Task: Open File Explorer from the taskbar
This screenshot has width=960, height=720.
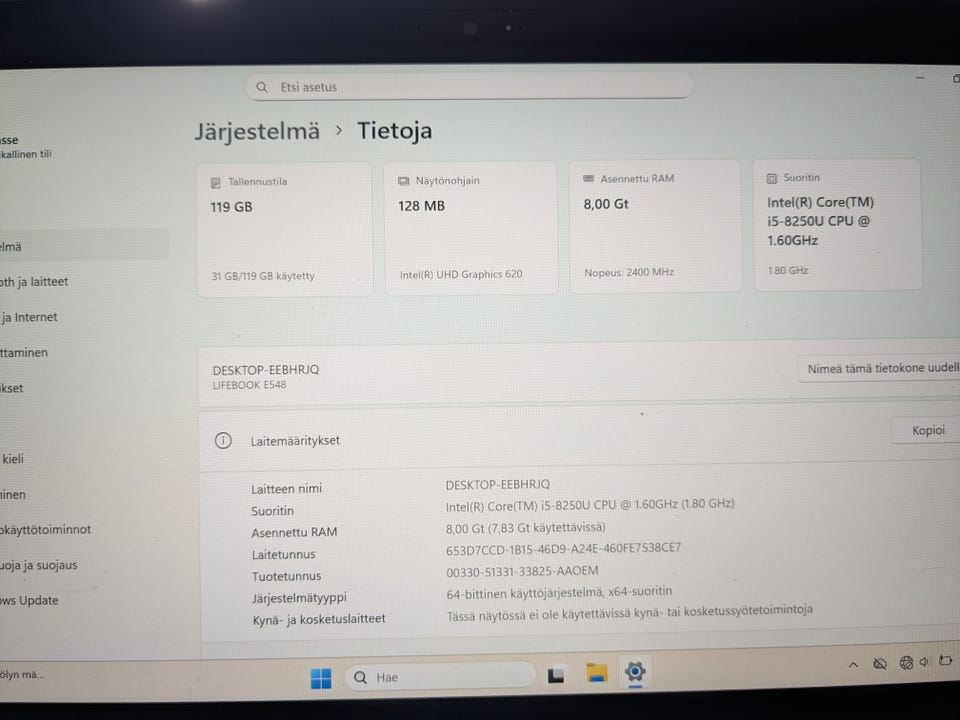Action: tap(596, 673)
